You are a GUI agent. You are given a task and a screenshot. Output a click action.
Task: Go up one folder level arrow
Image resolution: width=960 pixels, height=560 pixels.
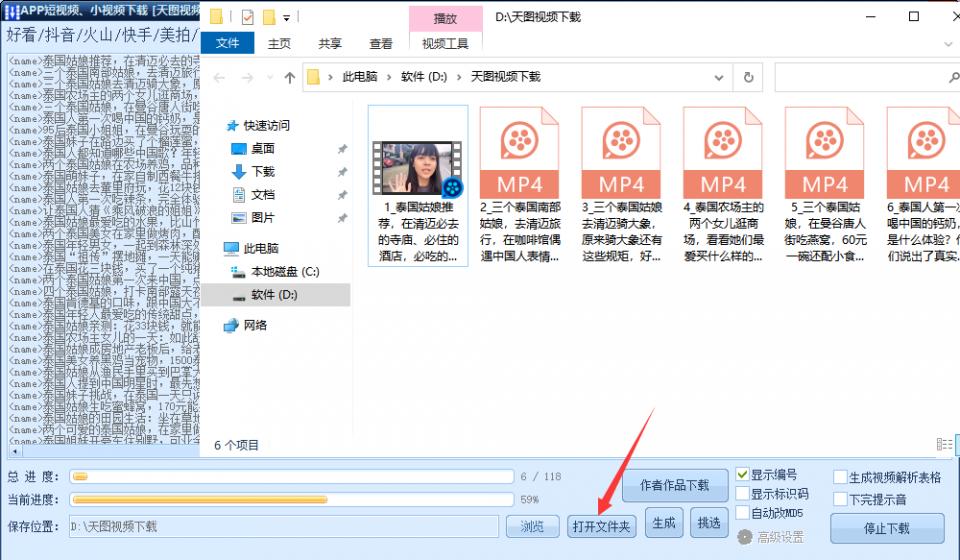pos(290,77)
